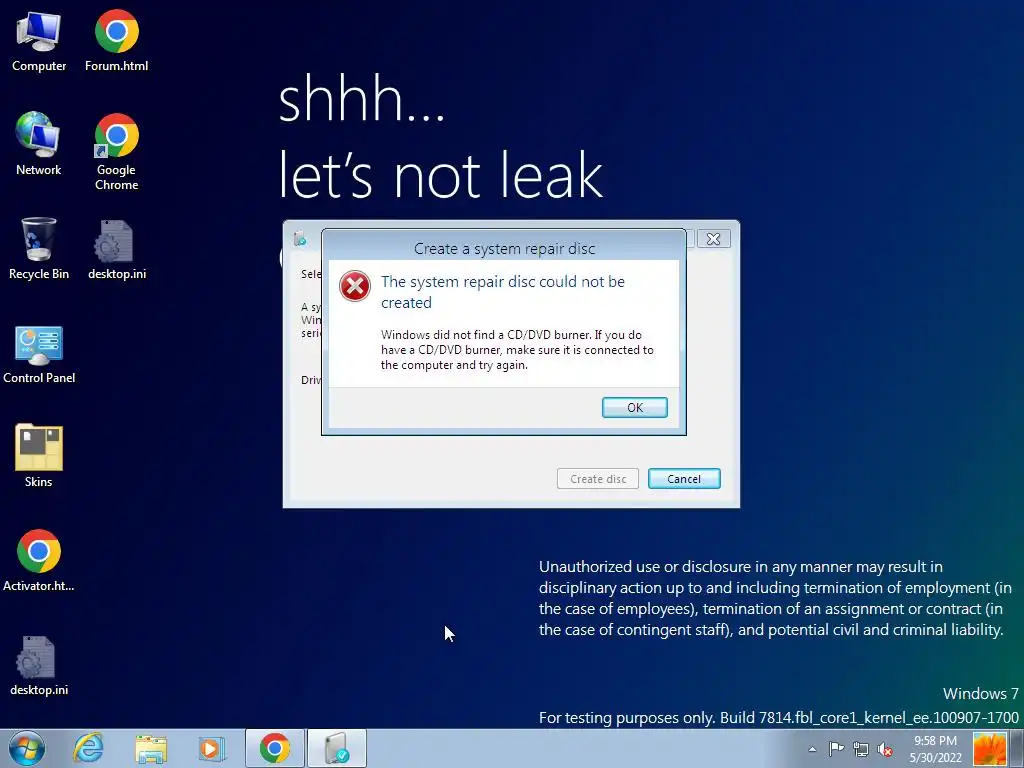This screenshot has width=1024, height=768.
Task: Click Cancel in the repair disc window
Action: (684, 479)
